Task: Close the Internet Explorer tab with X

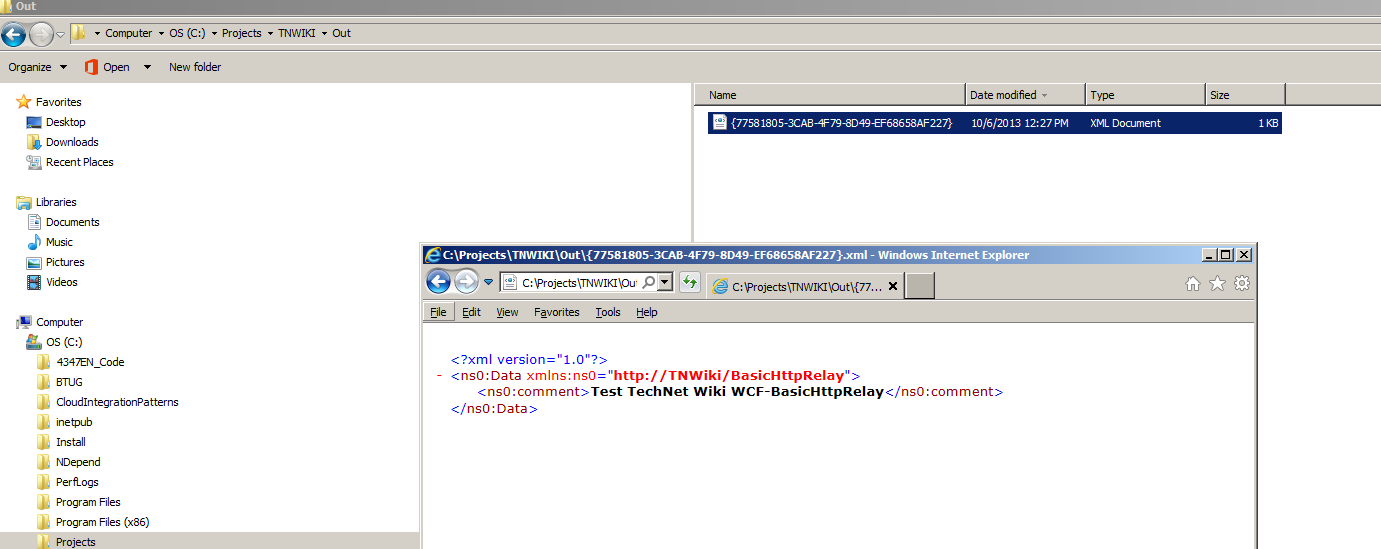Action: pos(893,286)
